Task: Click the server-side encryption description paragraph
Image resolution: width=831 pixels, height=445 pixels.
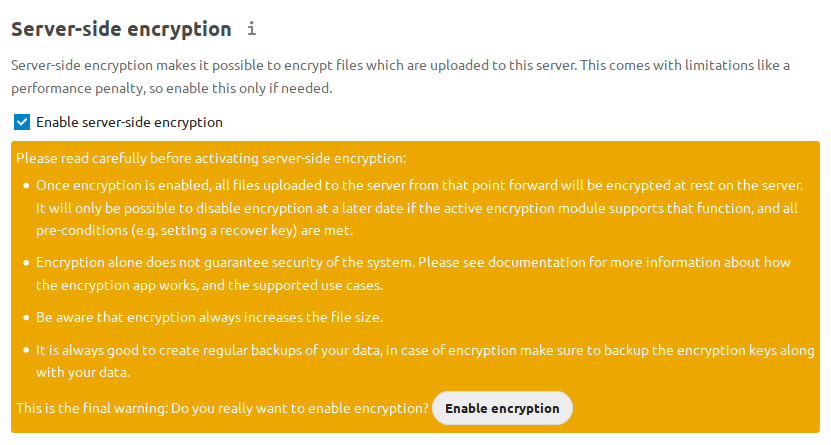Action: [x=400, y=66]
